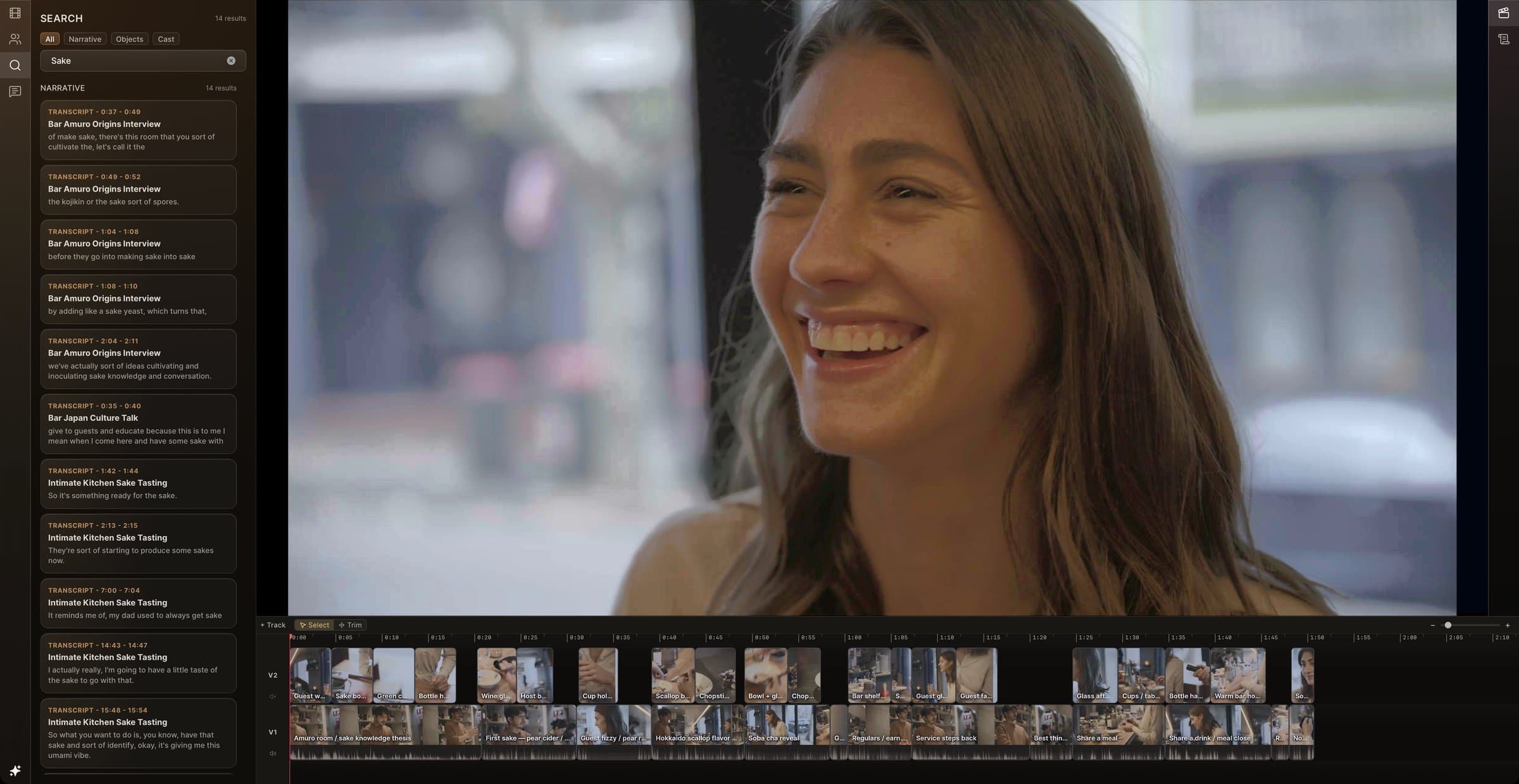Adjust the timeline zoom slider handle
The image size is (1519, 784).
(1448, 625)
